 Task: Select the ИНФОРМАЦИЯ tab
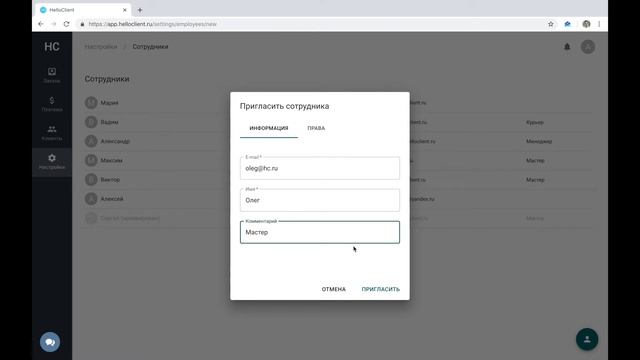coord(269,128)
